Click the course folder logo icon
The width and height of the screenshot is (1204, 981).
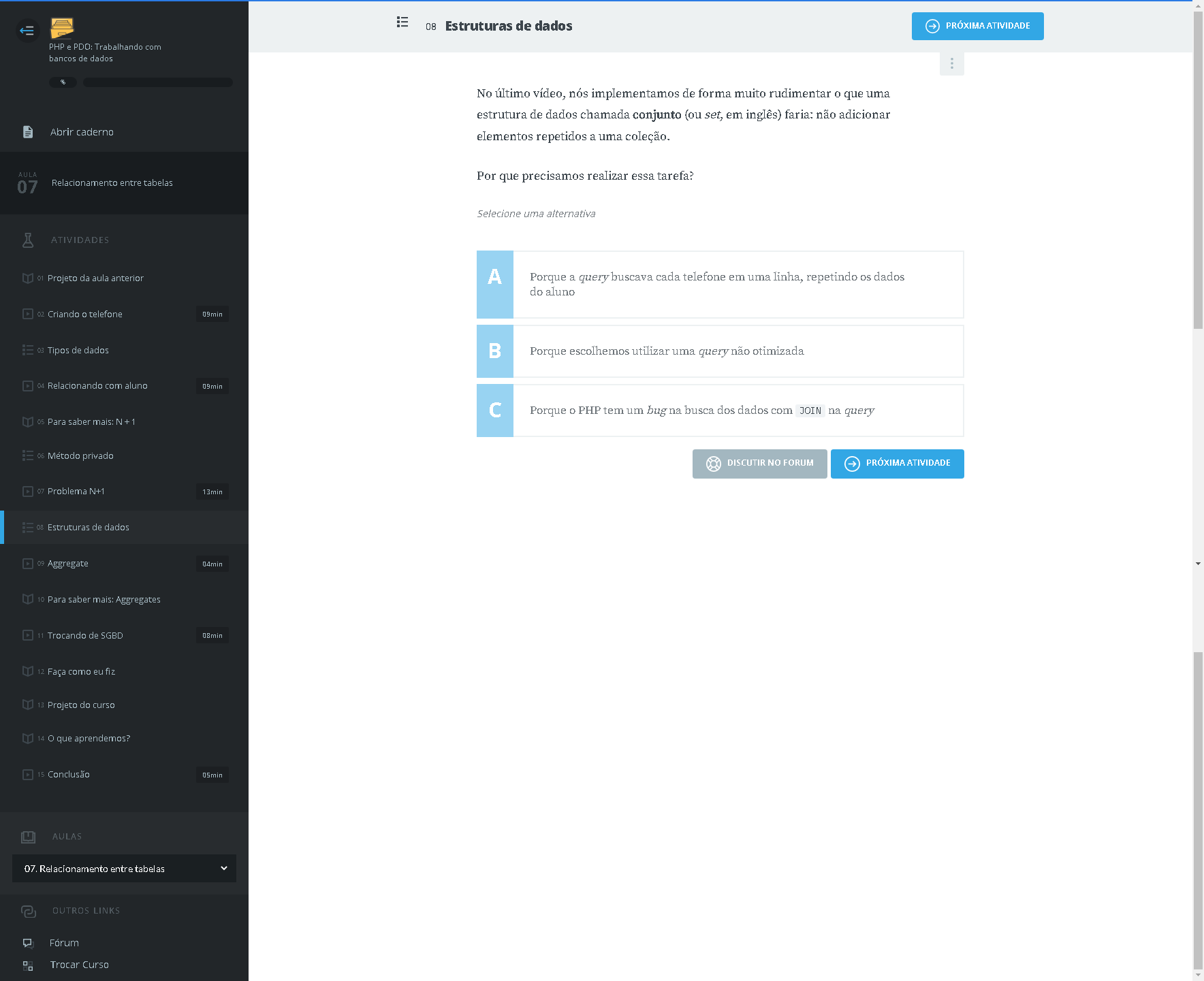62,28
